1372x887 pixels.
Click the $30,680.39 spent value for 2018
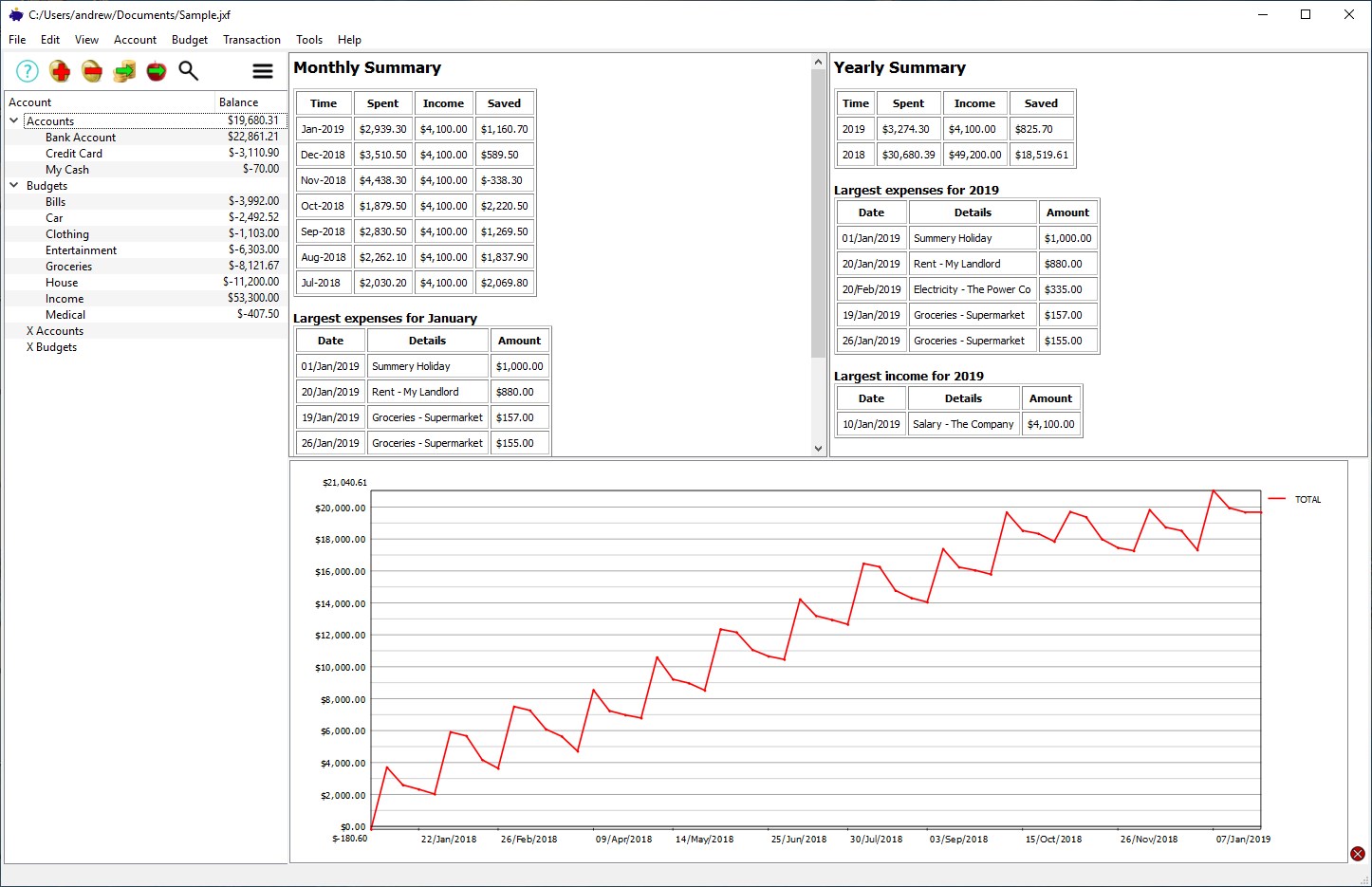click(908, 155)
